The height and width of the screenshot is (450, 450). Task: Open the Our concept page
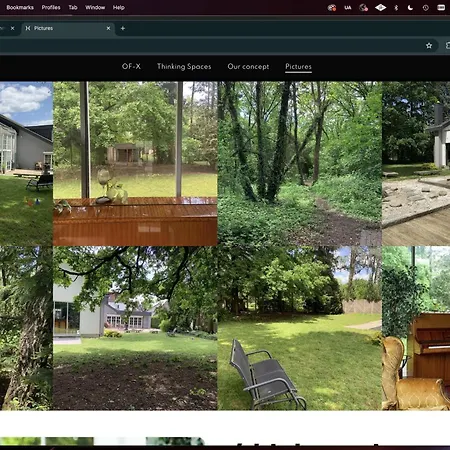(x=248, y=66)
